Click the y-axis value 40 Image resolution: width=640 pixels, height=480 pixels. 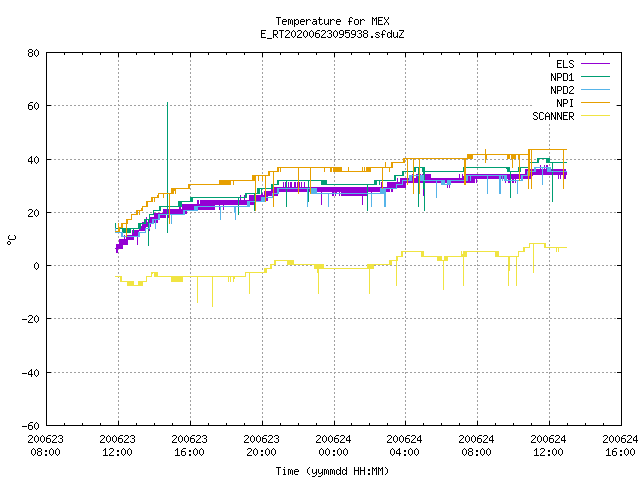(33, 160)
